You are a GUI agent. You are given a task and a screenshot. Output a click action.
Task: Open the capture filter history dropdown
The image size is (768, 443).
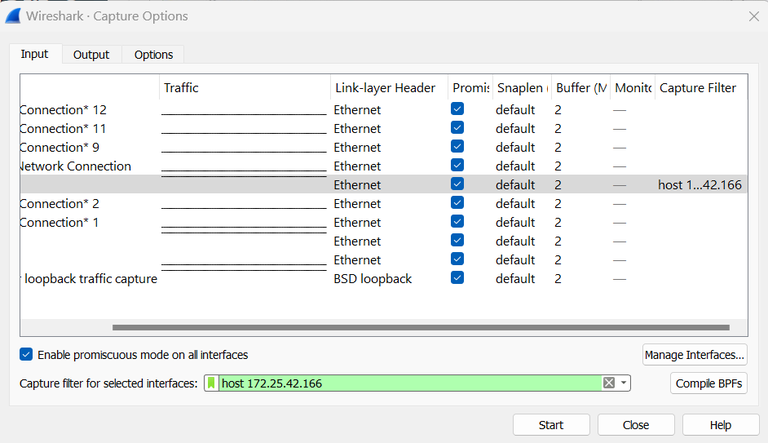click(x=624, y=383)
